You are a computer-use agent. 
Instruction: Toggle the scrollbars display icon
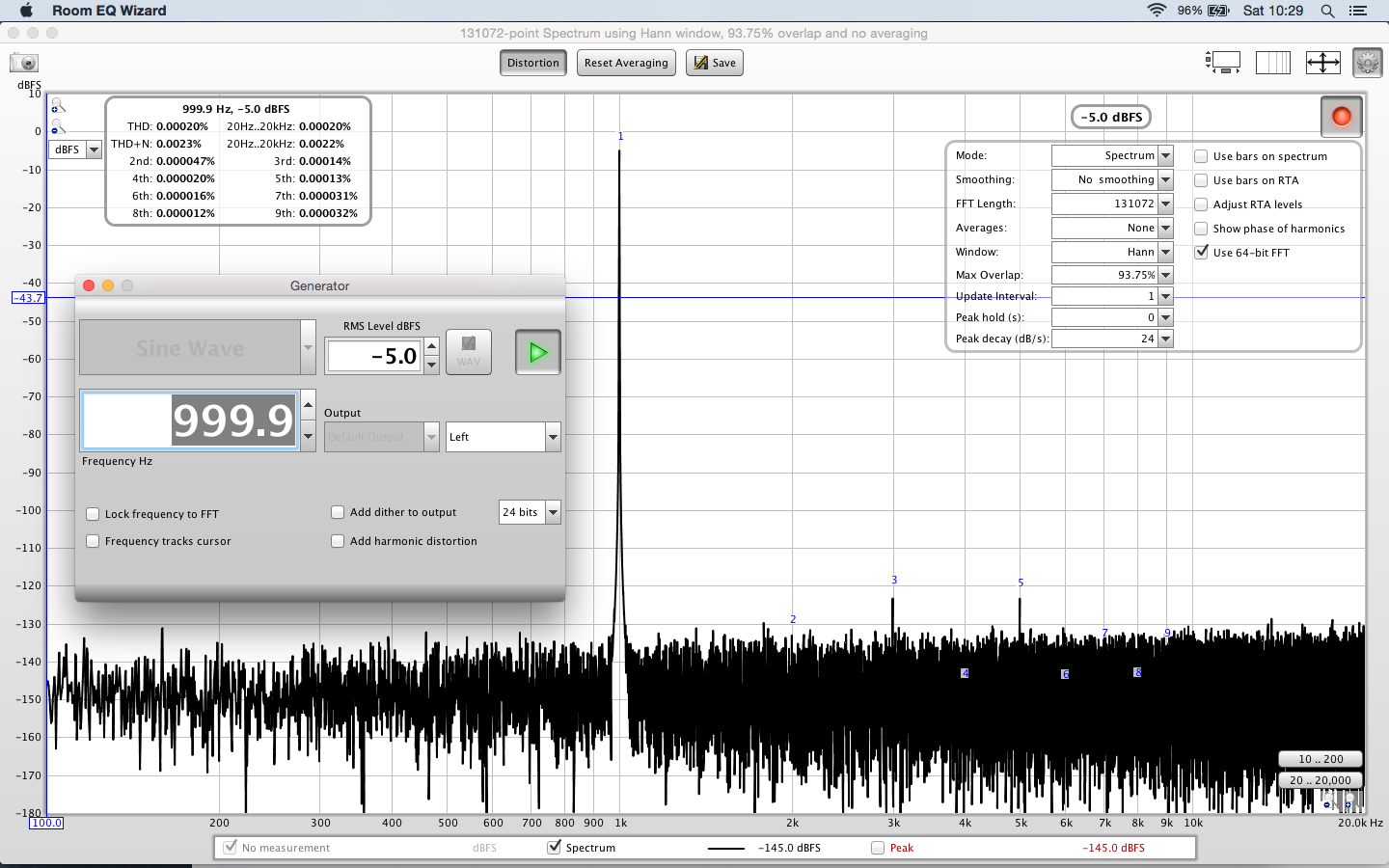(x=1223, y=63)
